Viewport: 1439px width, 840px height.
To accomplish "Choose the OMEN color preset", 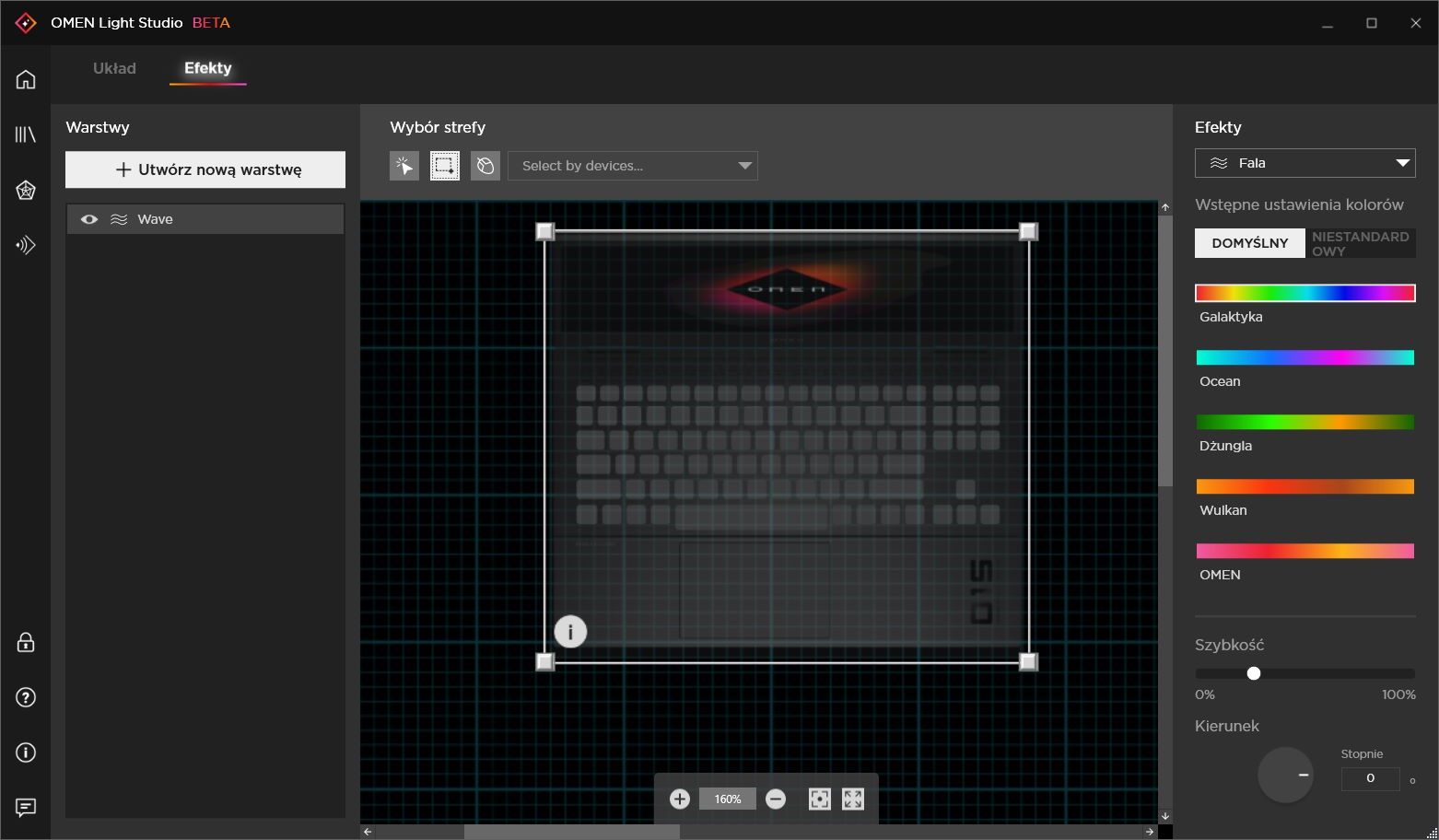I will (x=1305, y=551).
